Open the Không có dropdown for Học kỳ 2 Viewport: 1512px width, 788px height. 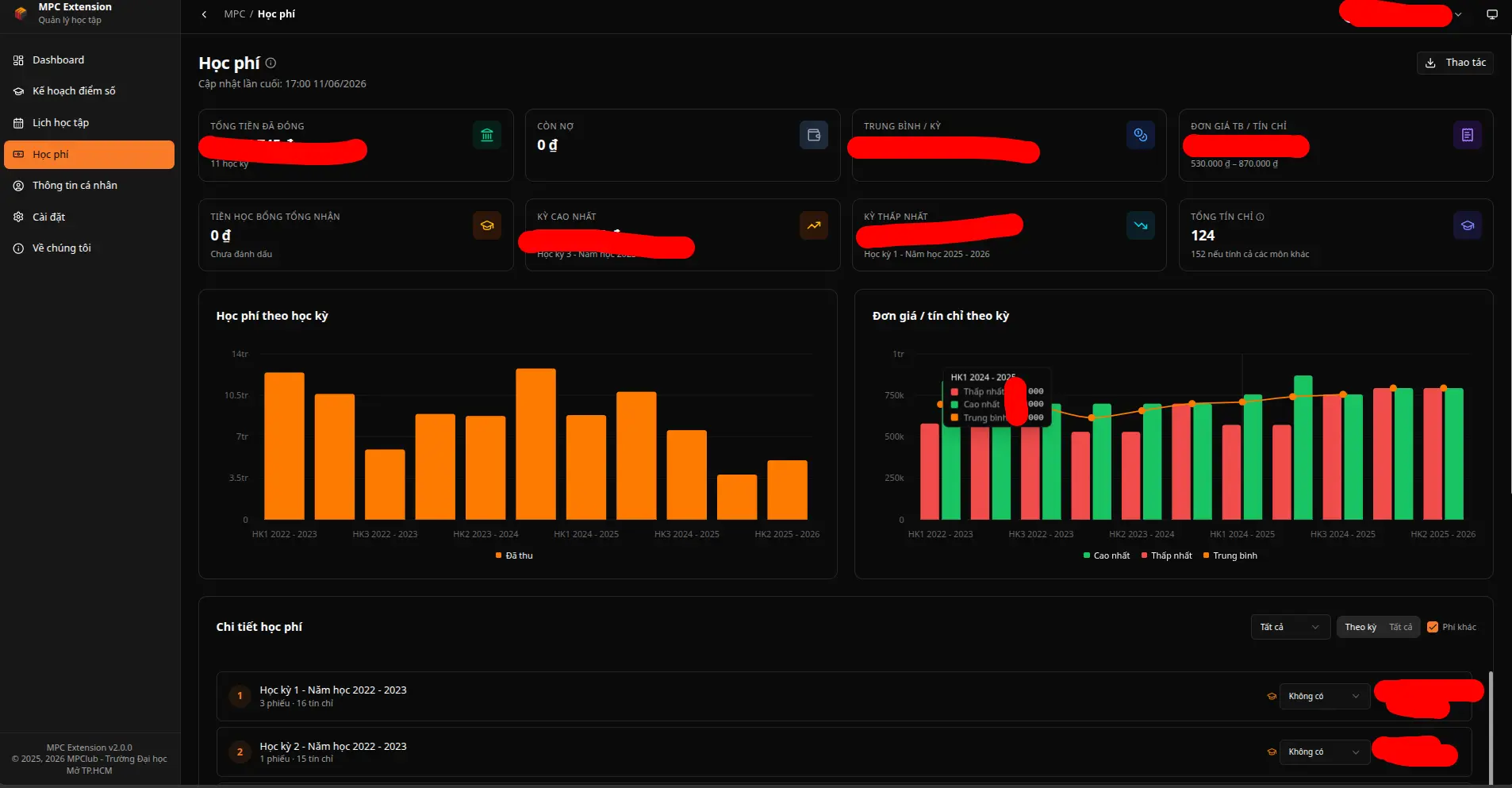point(1324,751)
